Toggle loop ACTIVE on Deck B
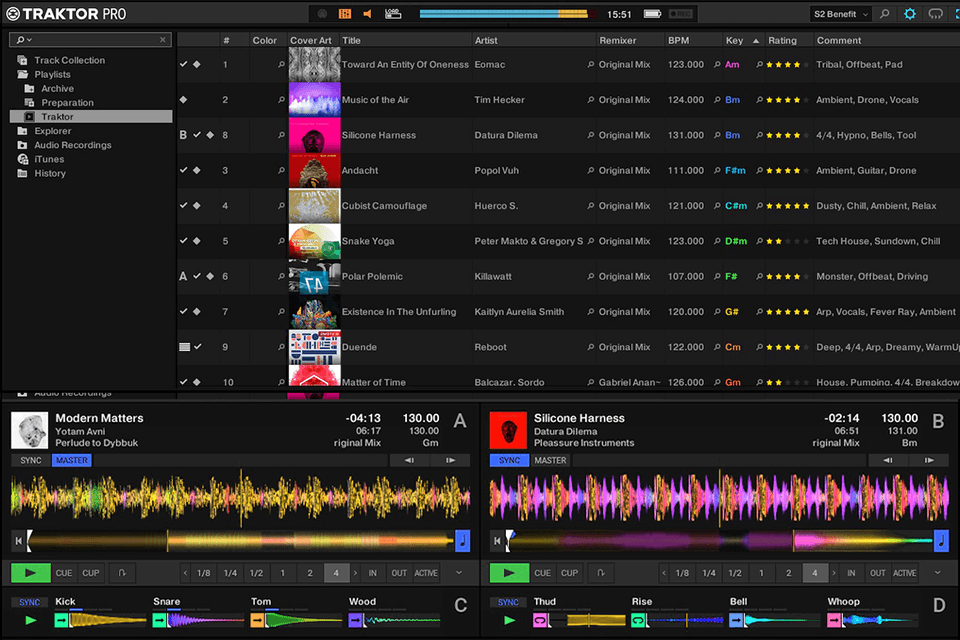The height and width of the screenshot is (640, 960). tap(904, 573)
